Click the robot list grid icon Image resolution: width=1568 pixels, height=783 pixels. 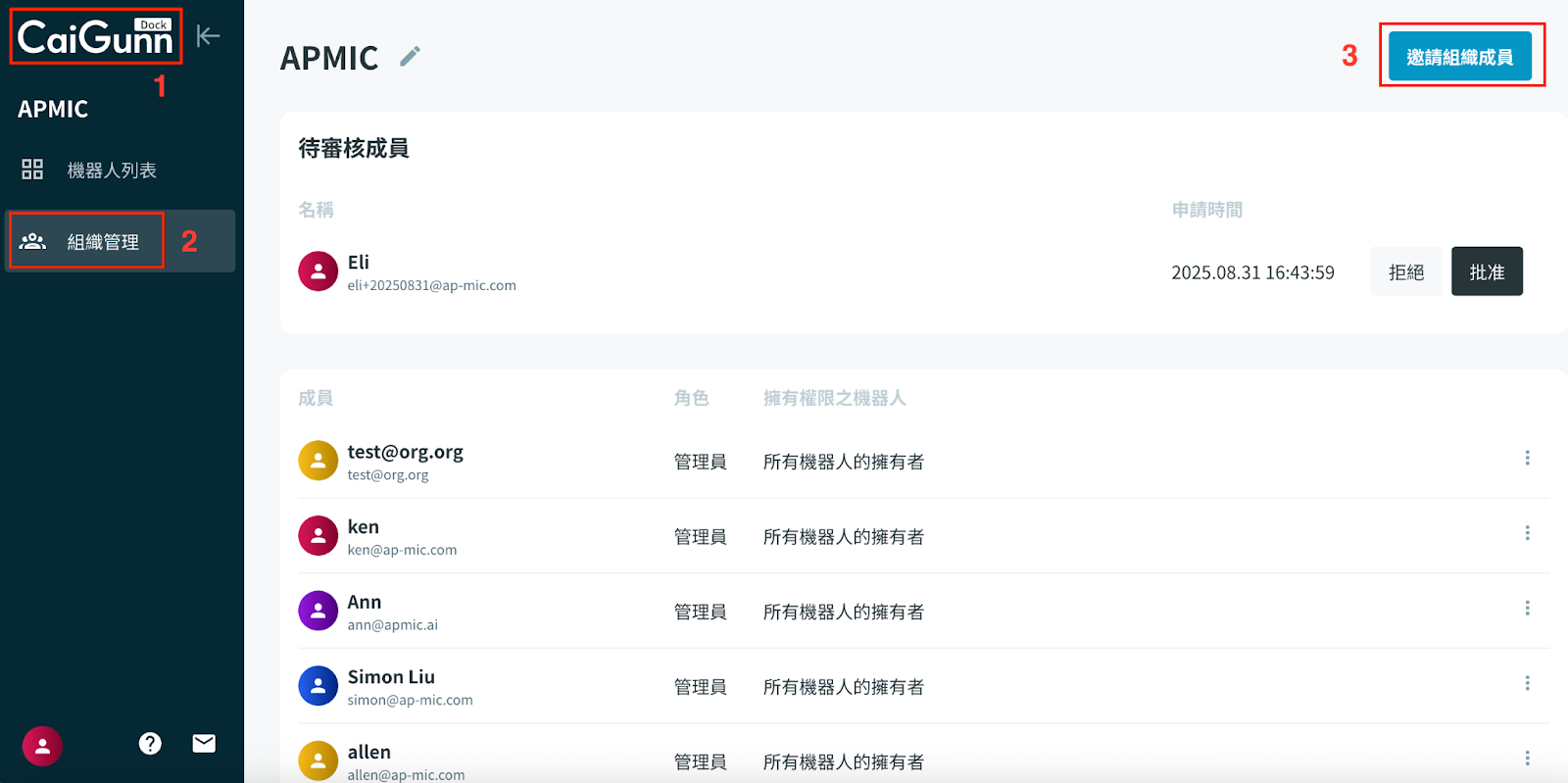pyautogui.click(x=32, y=170)
